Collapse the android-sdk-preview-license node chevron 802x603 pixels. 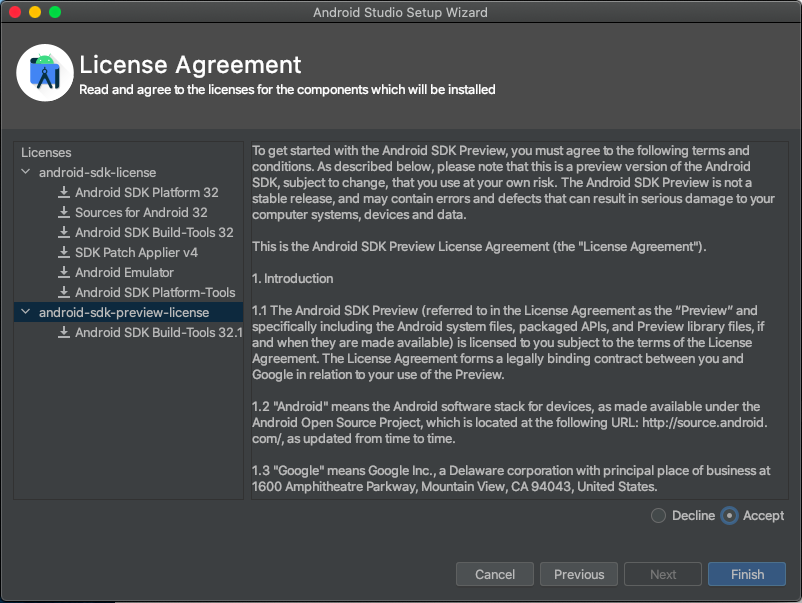[x=26, y=311]
